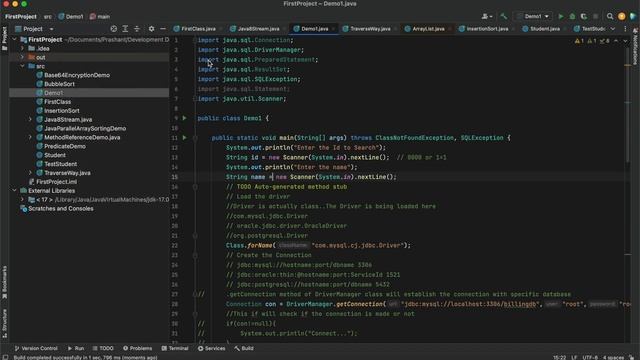This screenshot has width=640, height=360.
Task: Open inspections warning count widget
Action: (x=592, y=41)
